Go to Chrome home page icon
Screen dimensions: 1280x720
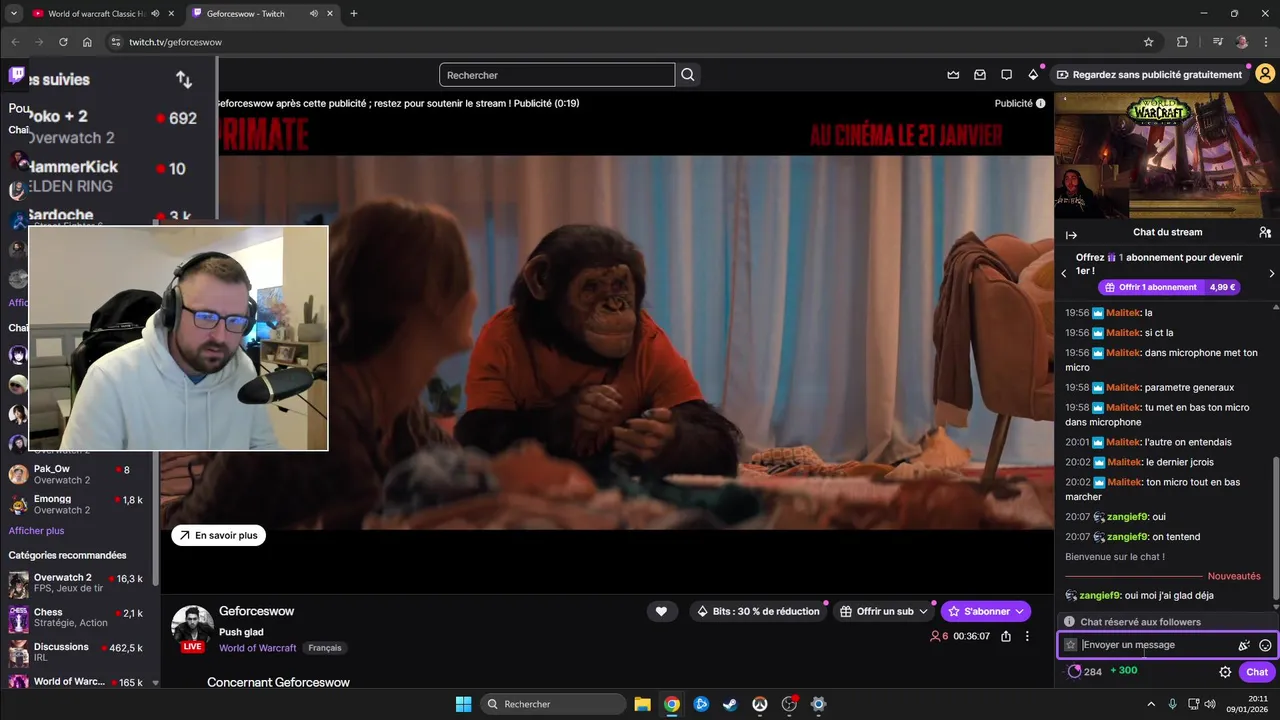point(87,42)
